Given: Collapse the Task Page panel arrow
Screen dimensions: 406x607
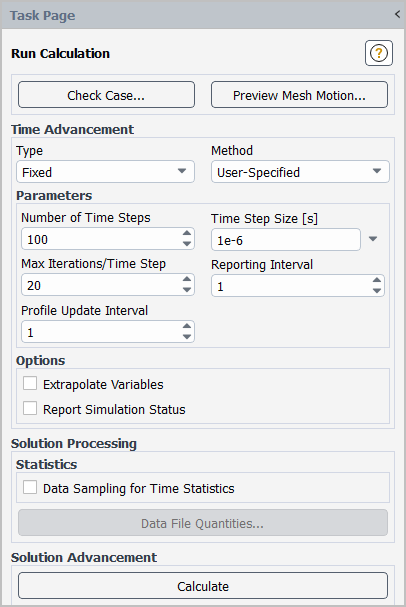Looking at the screenshot, I should 397,15.
